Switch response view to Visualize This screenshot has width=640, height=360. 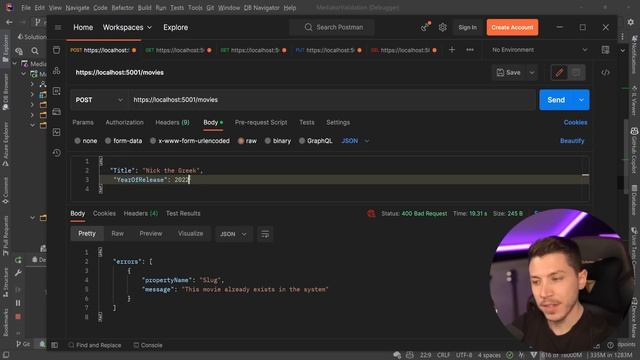[x=190, y=234]
